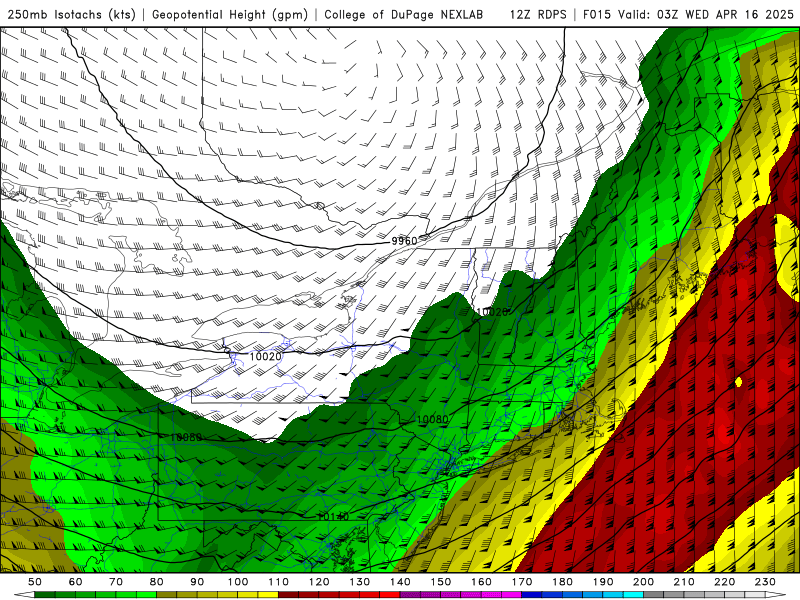Click the 150 value on the color scale
Screen dimensions: 800x600
pyautogui.click(x=441, y=582)
